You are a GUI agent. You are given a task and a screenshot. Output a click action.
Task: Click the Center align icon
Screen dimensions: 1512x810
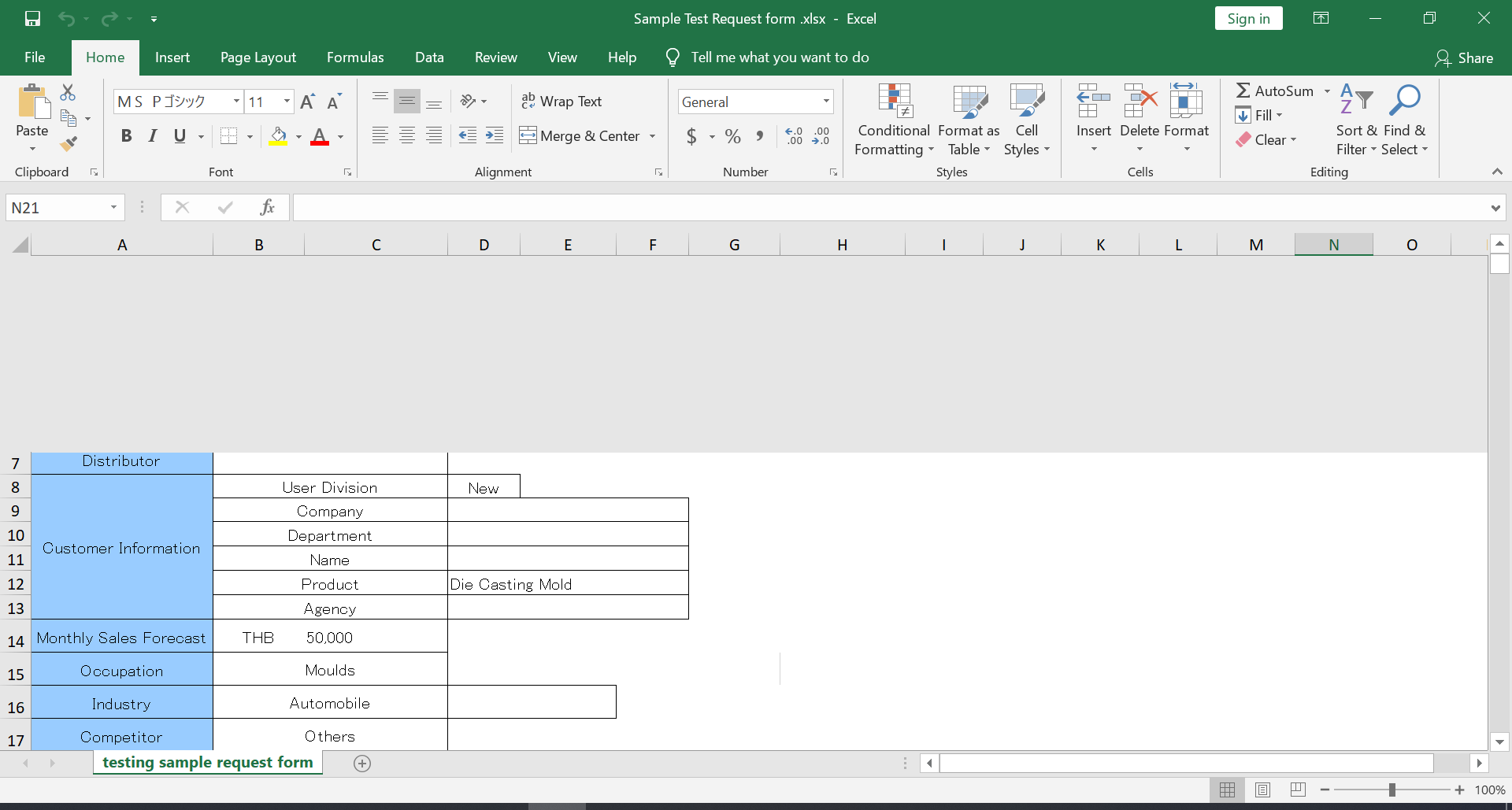click(x=407, y=136)
